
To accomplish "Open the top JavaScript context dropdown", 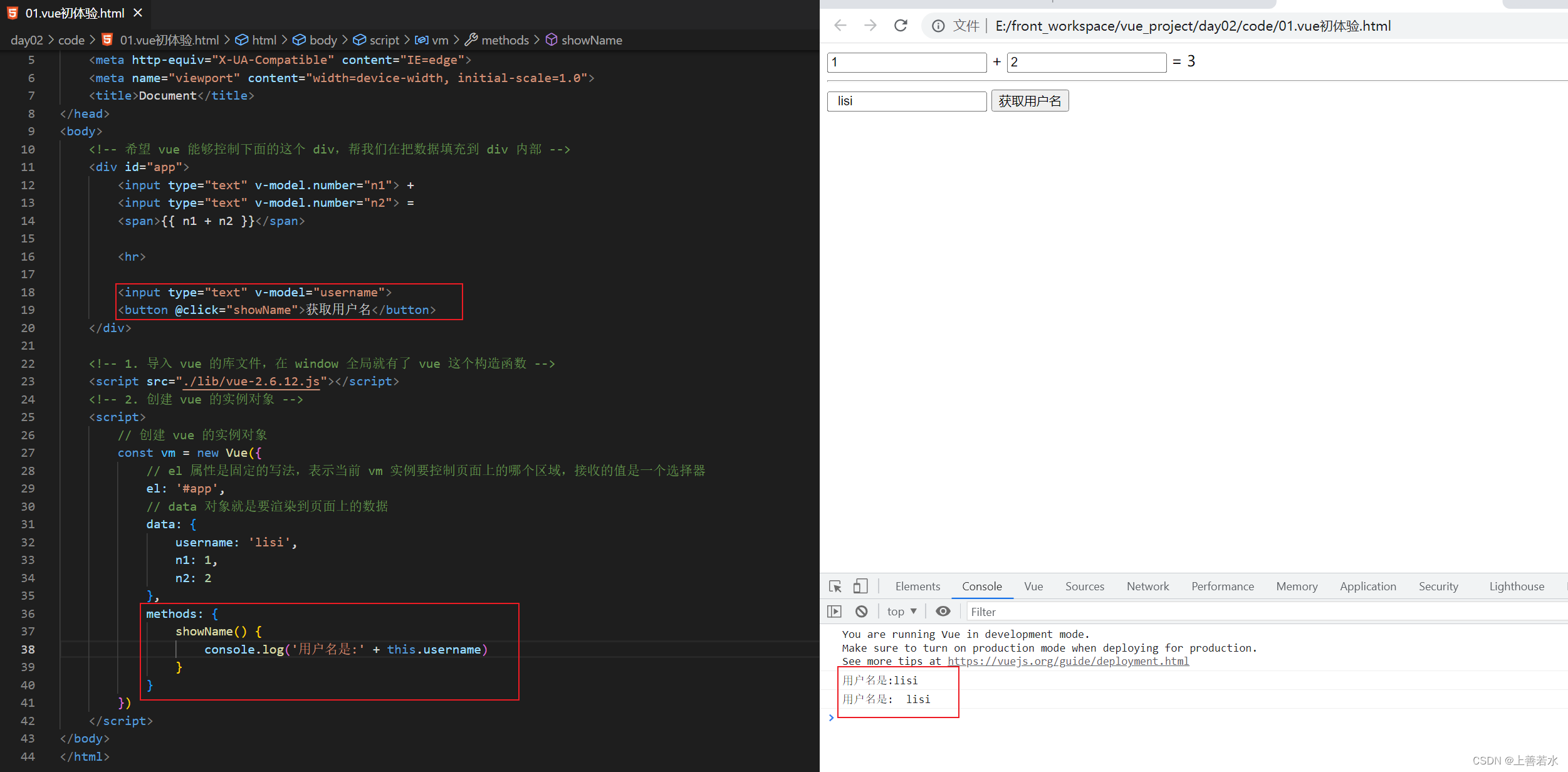I will pos(902,612).
